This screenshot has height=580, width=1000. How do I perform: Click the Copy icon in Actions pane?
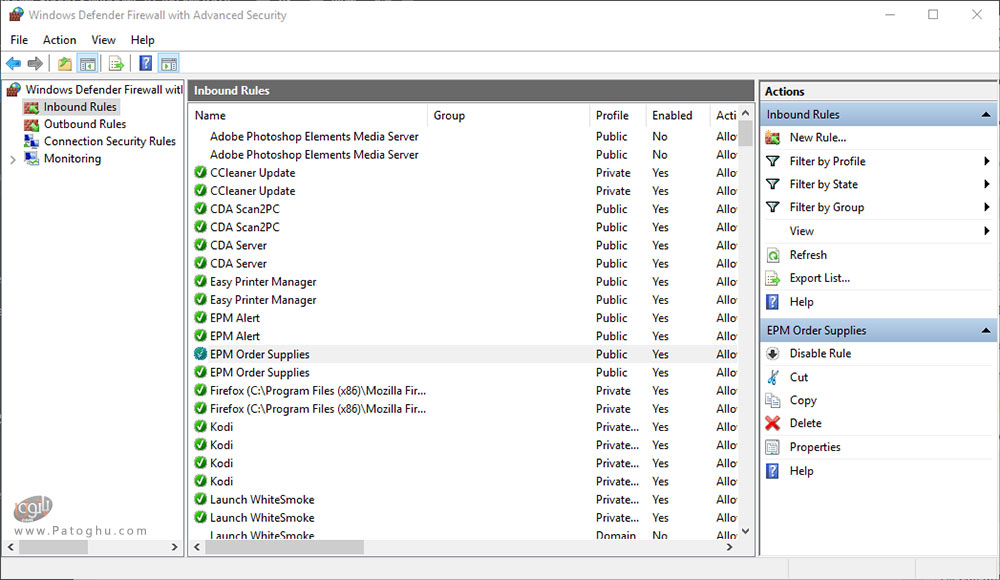773,400
